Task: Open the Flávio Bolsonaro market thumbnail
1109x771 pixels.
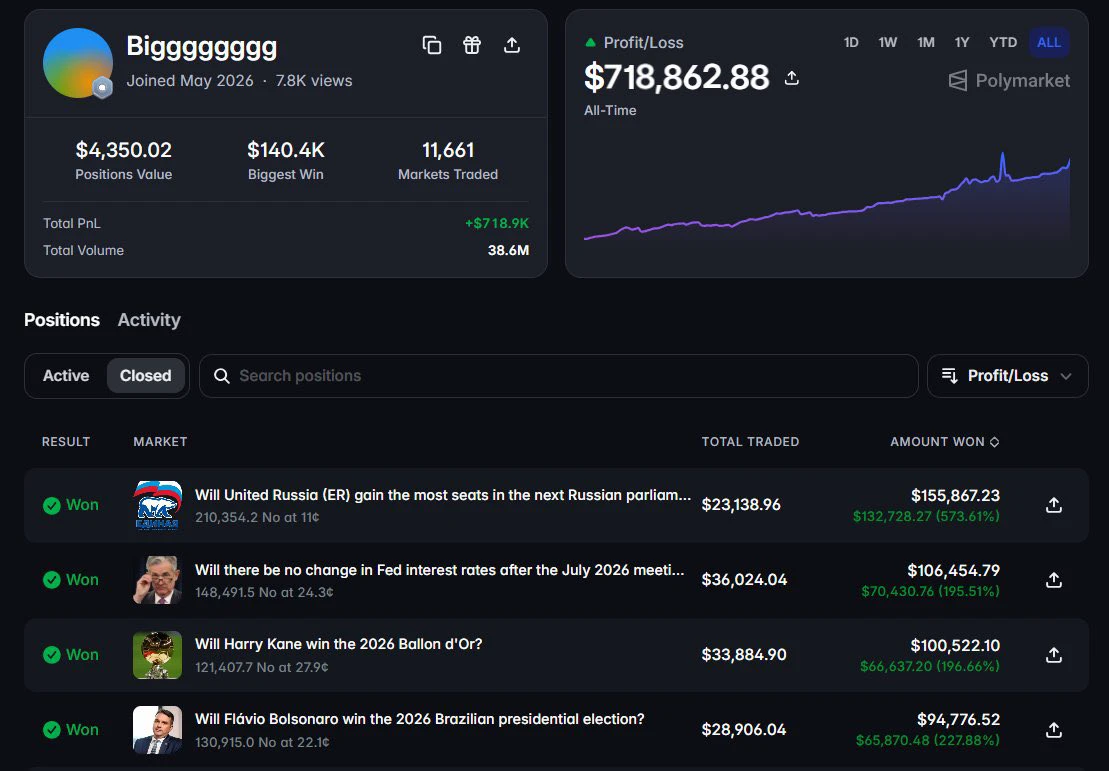Action: 158,730
